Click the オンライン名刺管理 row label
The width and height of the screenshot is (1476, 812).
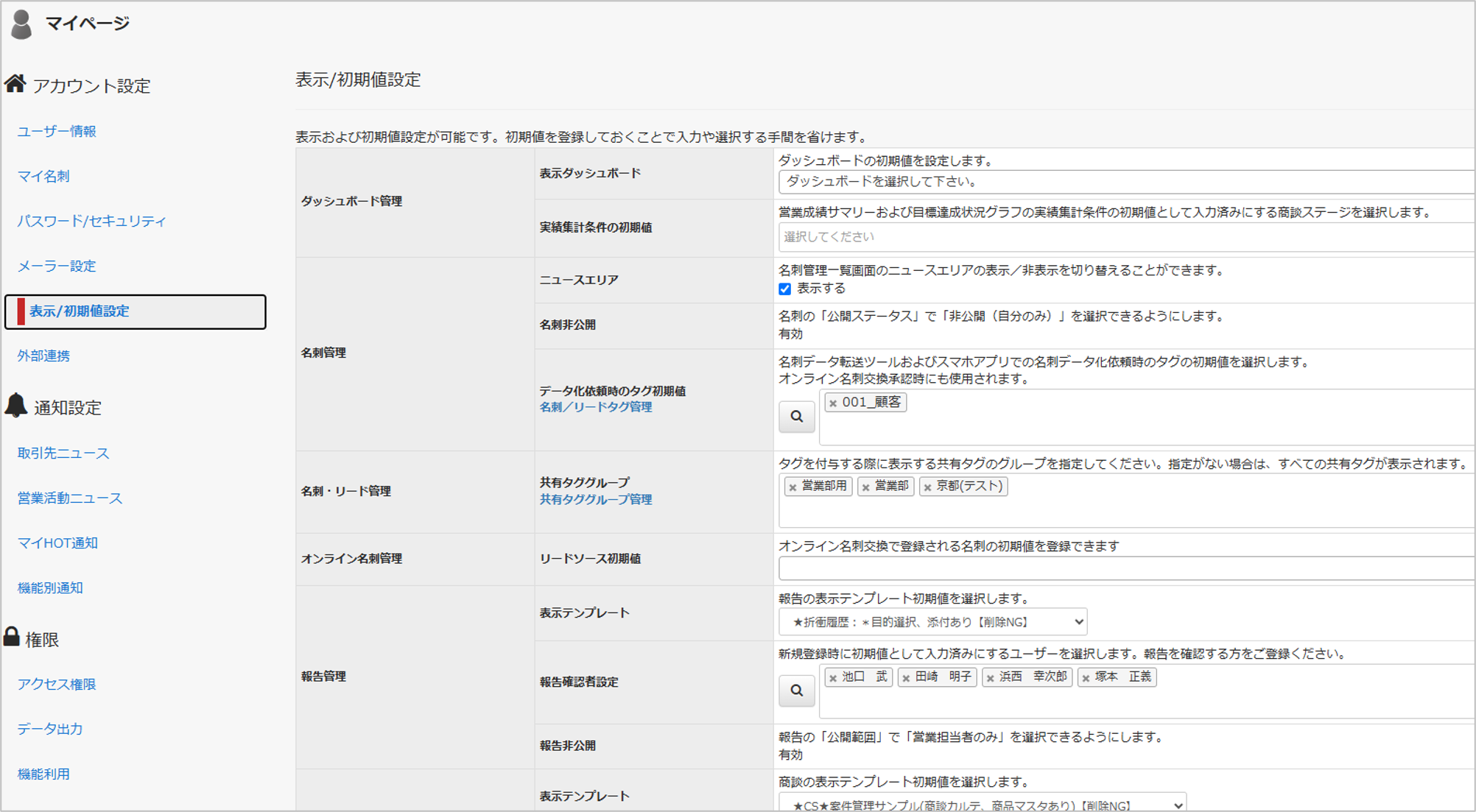(351, 559)
